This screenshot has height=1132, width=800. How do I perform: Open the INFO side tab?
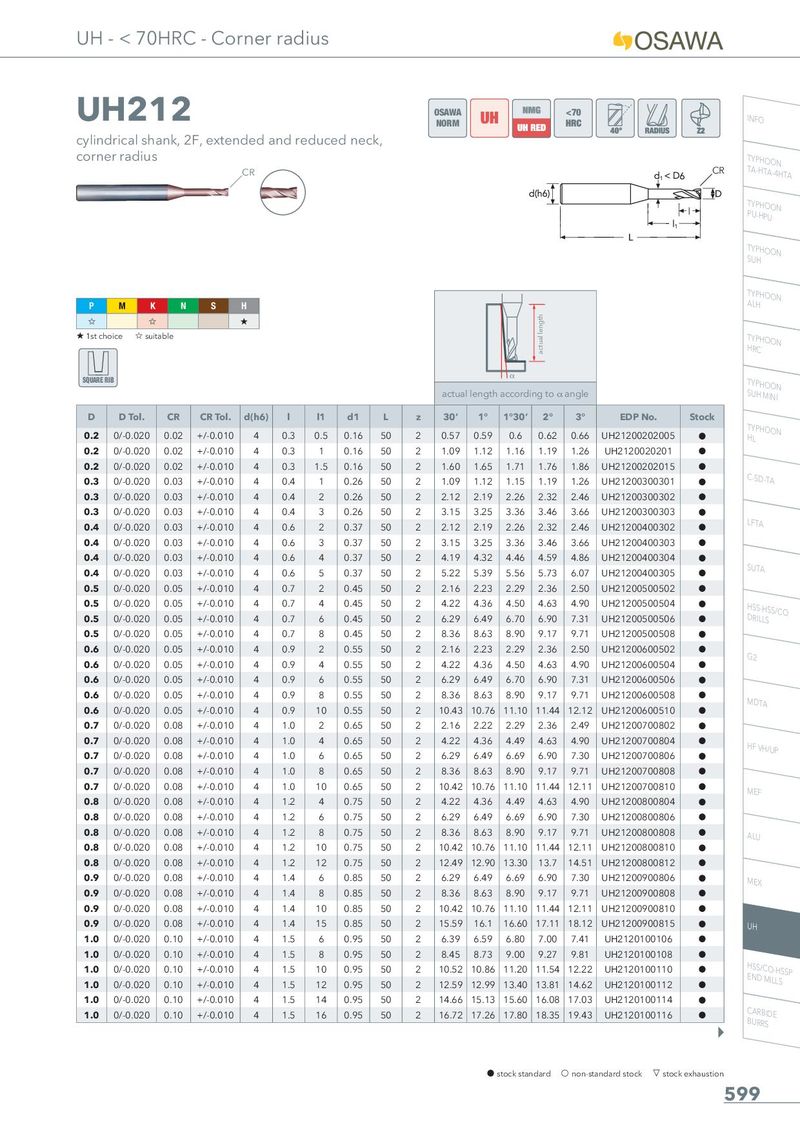(x=771, y=121)
